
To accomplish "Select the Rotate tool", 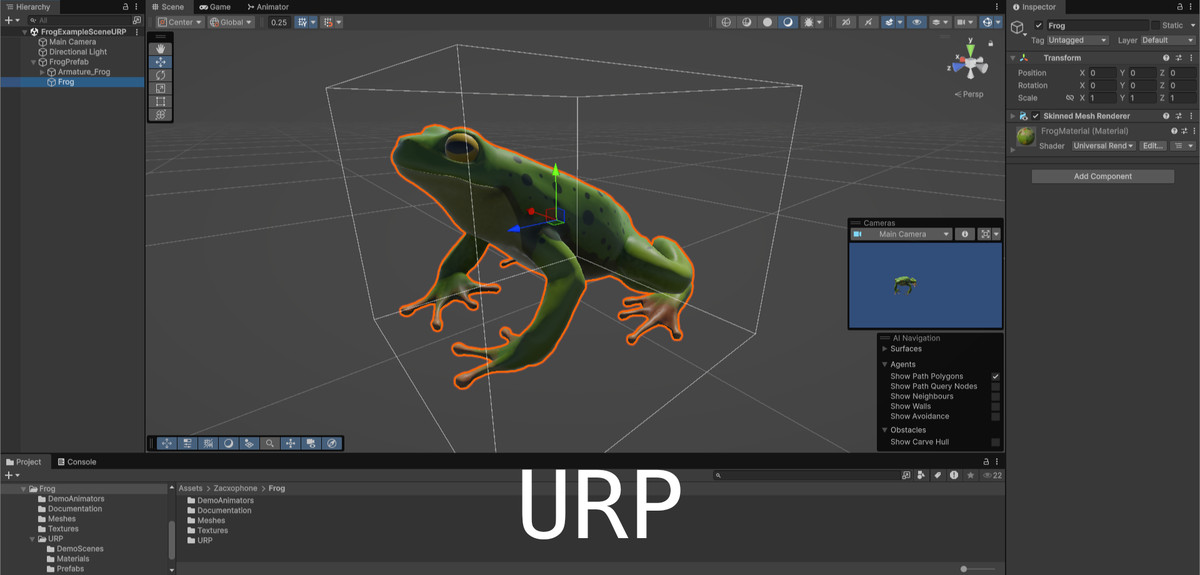I will click(x=161, y=75).
